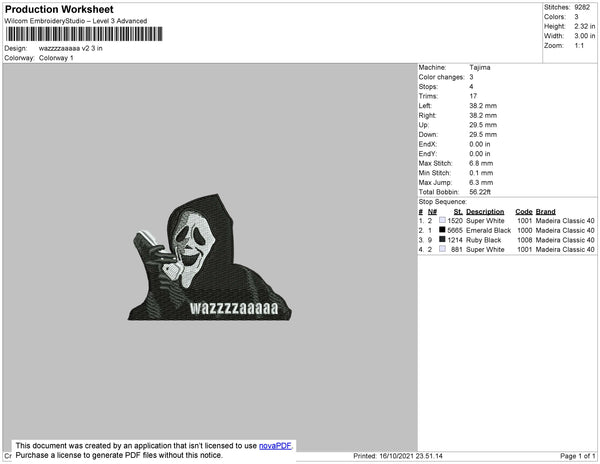Click the 'Brand' column header

coord(546,212)
